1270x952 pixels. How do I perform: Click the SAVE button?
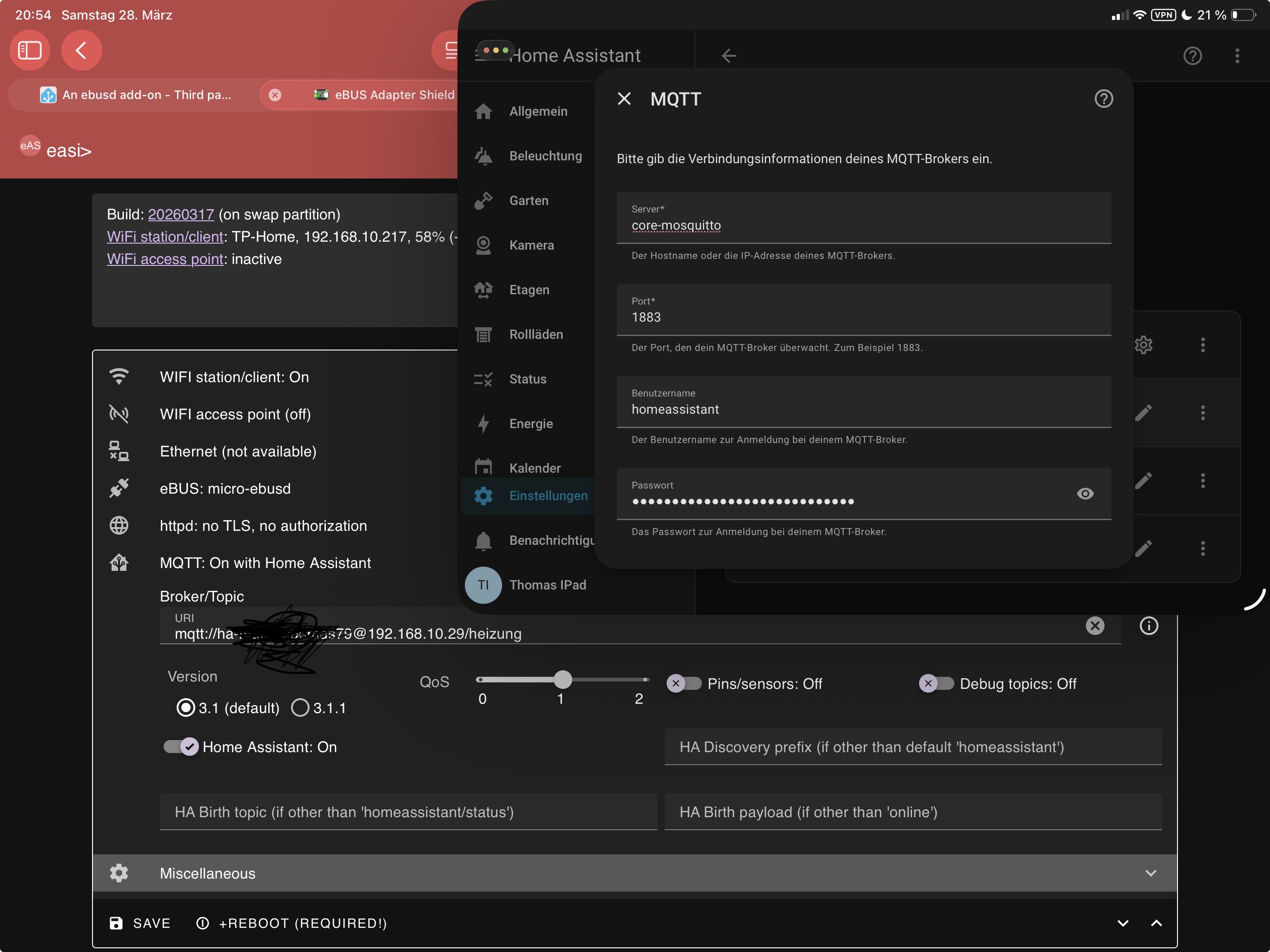pos(140,923)
